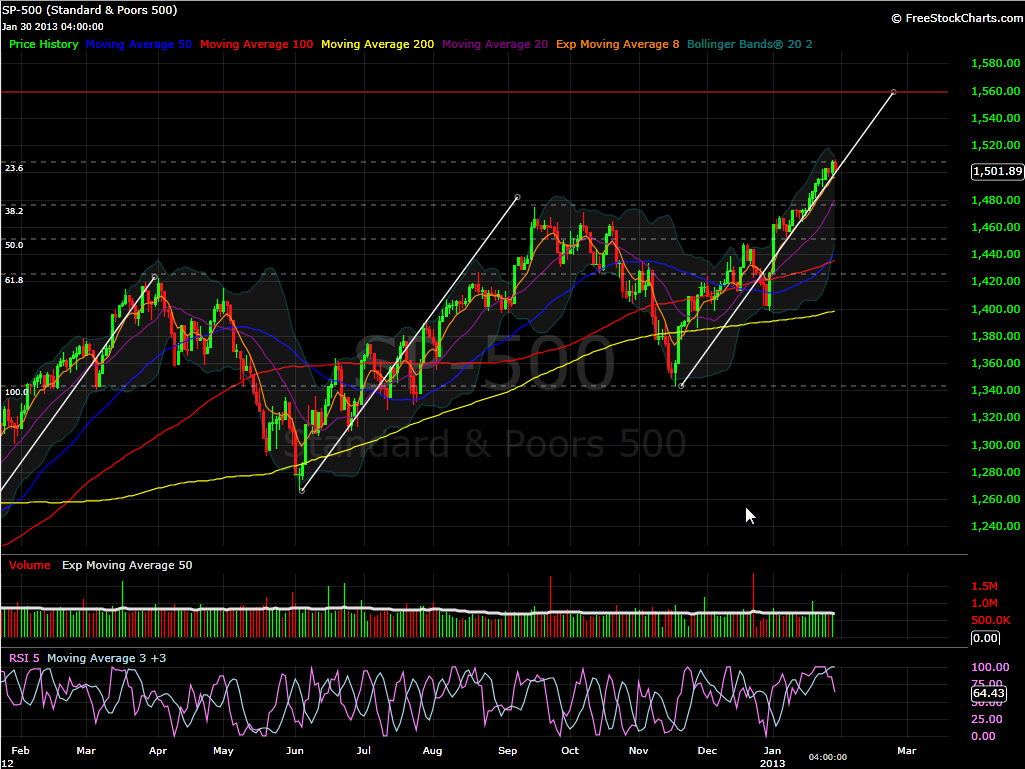This screenshot has width=1025, height=769.
Task: Click the RSI 5 indicator label
Action: [24, 658]
